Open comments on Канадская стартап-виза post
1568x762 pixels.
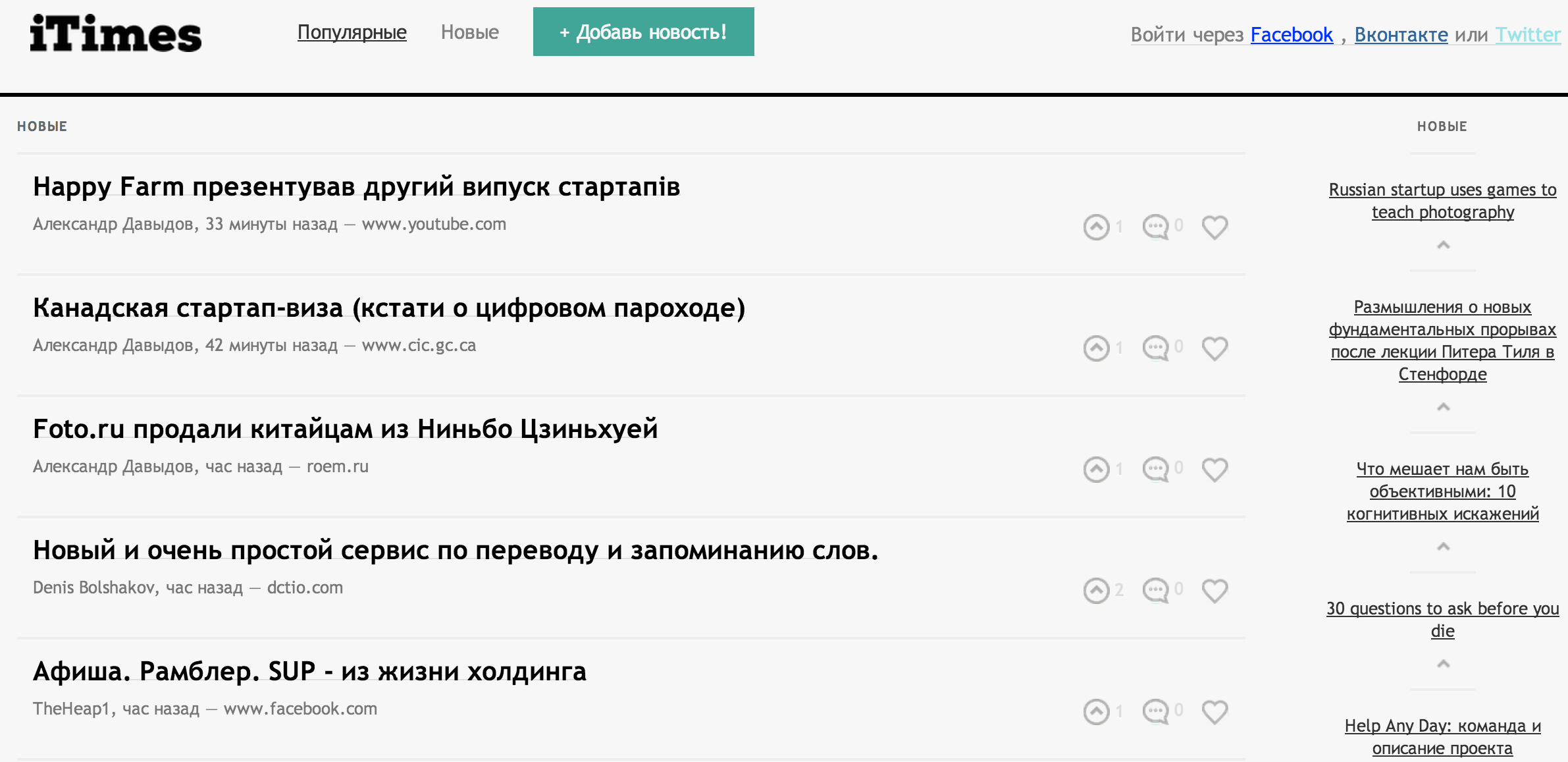coord(1155,348)
